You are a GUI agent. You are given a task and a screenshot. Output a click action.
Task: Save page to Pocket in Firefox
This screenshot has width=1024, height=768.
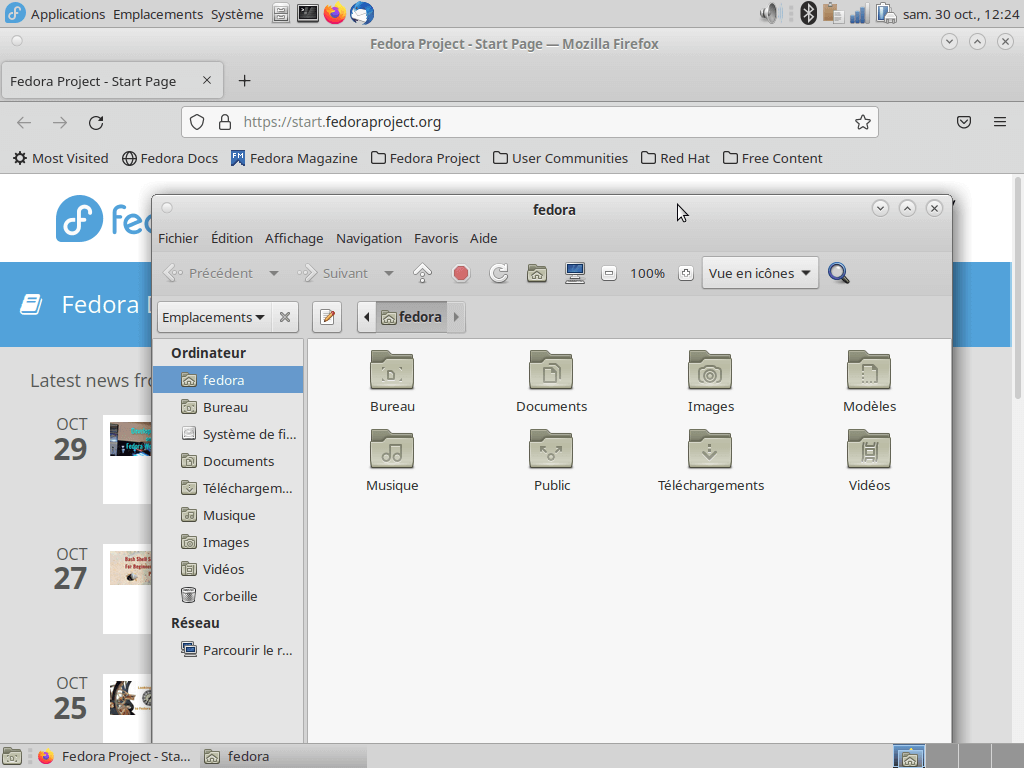coord(964,122)
